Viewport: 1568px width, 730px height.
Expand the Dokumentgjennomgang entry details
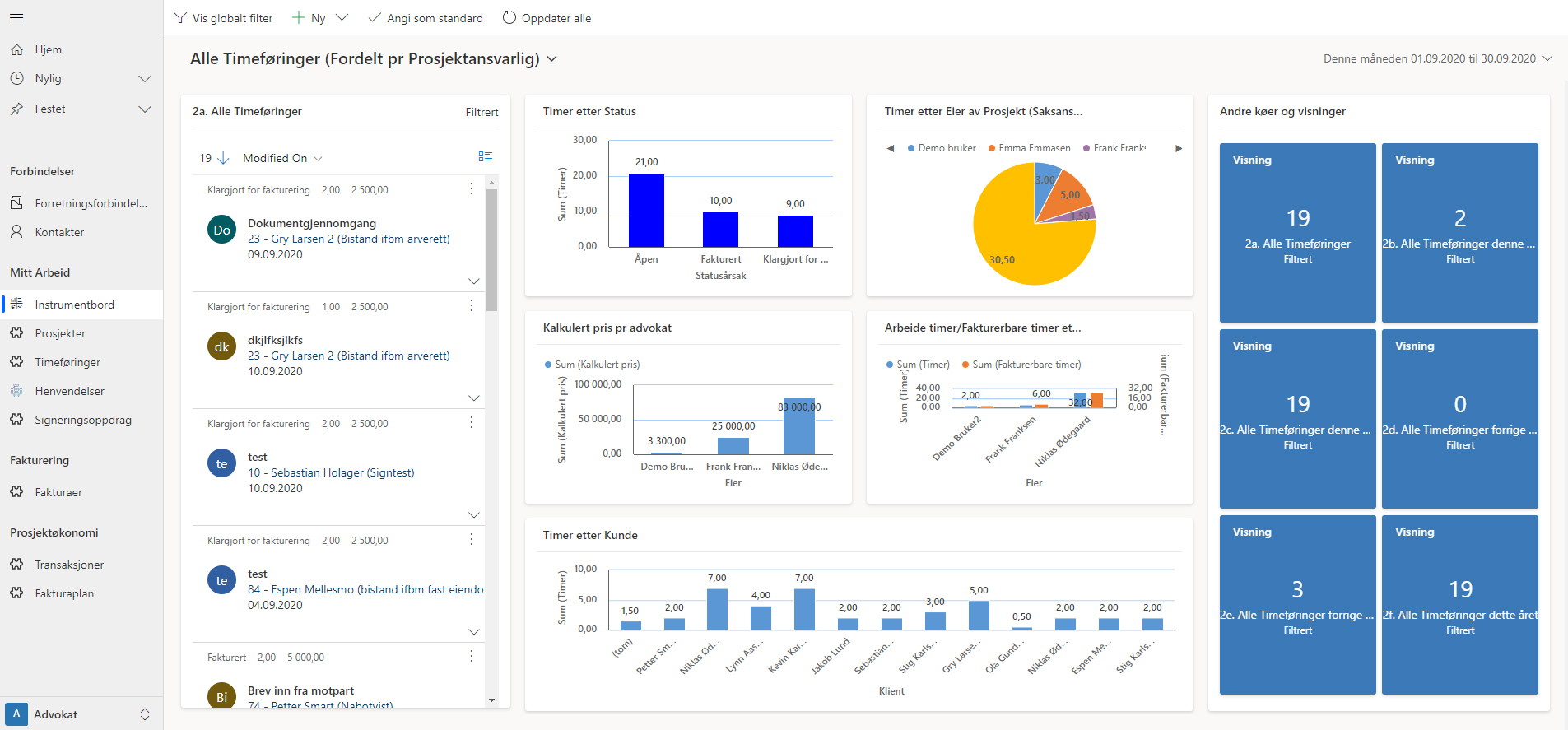474,281
